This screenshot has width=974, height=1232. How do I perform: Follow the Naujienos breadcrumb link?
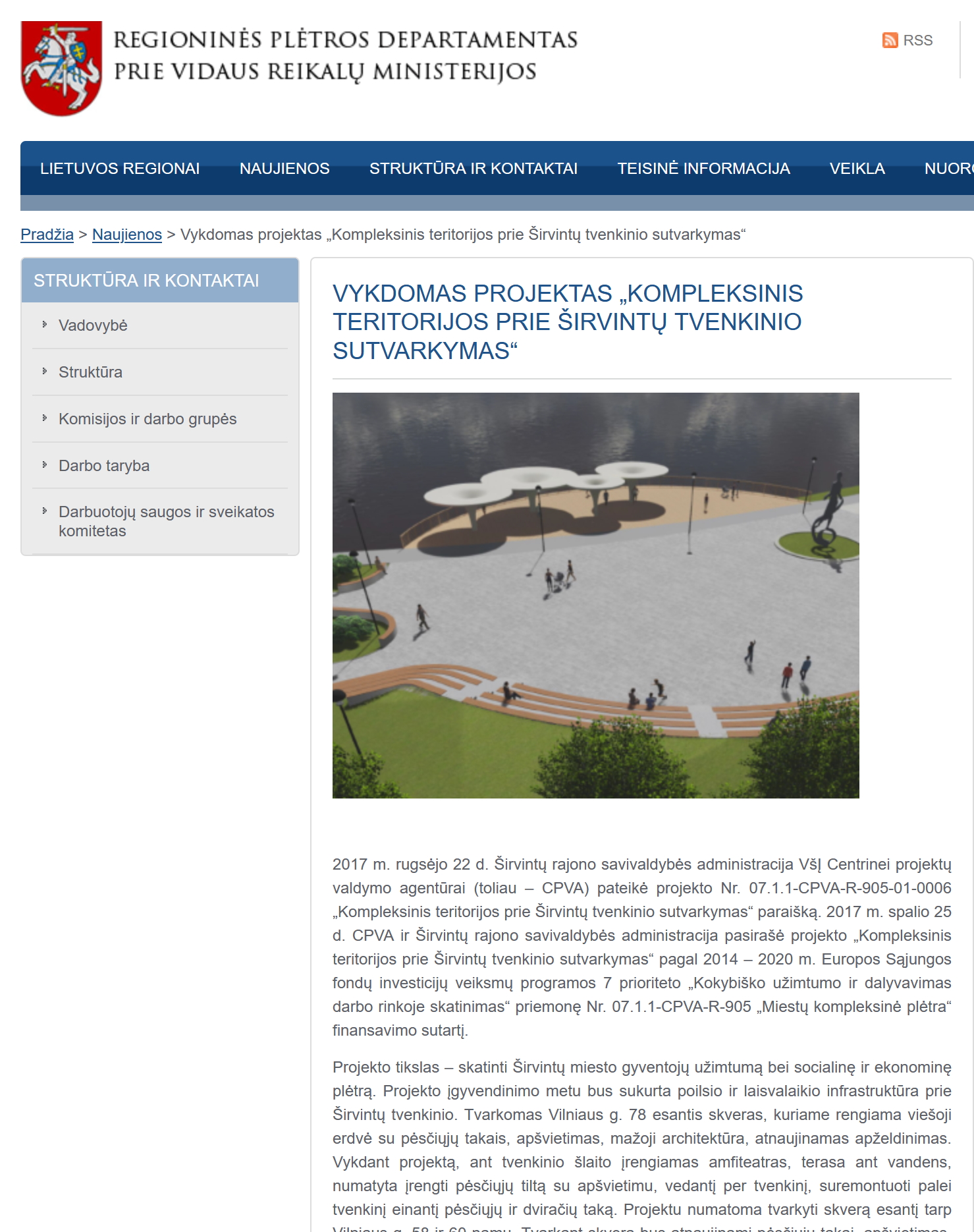(127, 235)
